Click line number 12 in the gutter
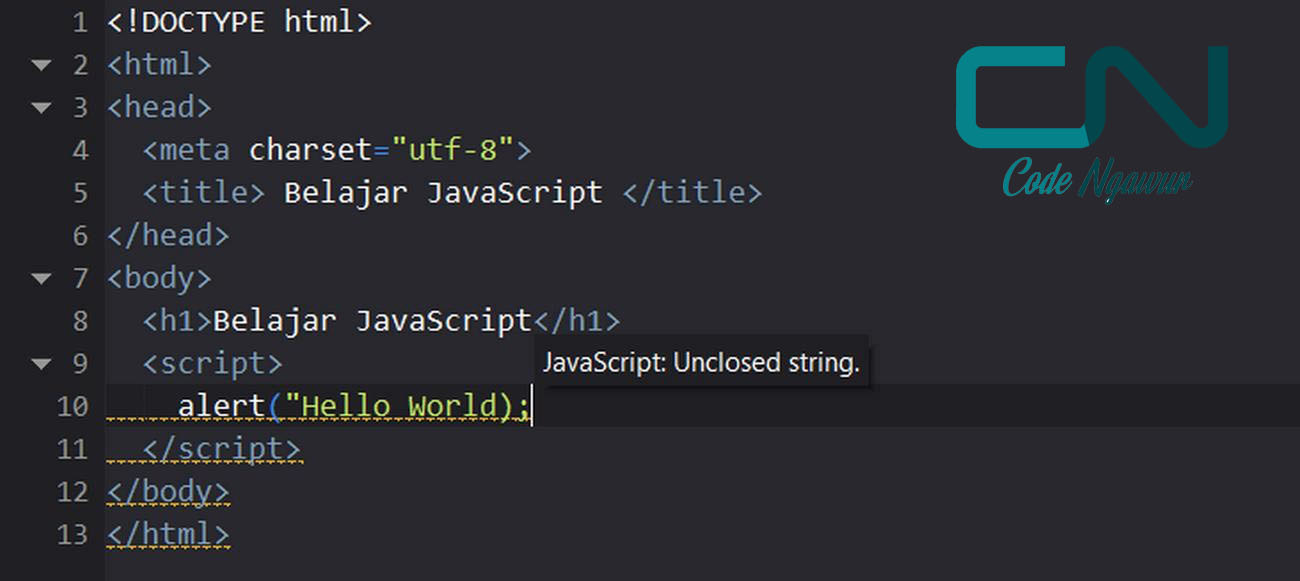1300x581 pixels. (x=72, y=492)
